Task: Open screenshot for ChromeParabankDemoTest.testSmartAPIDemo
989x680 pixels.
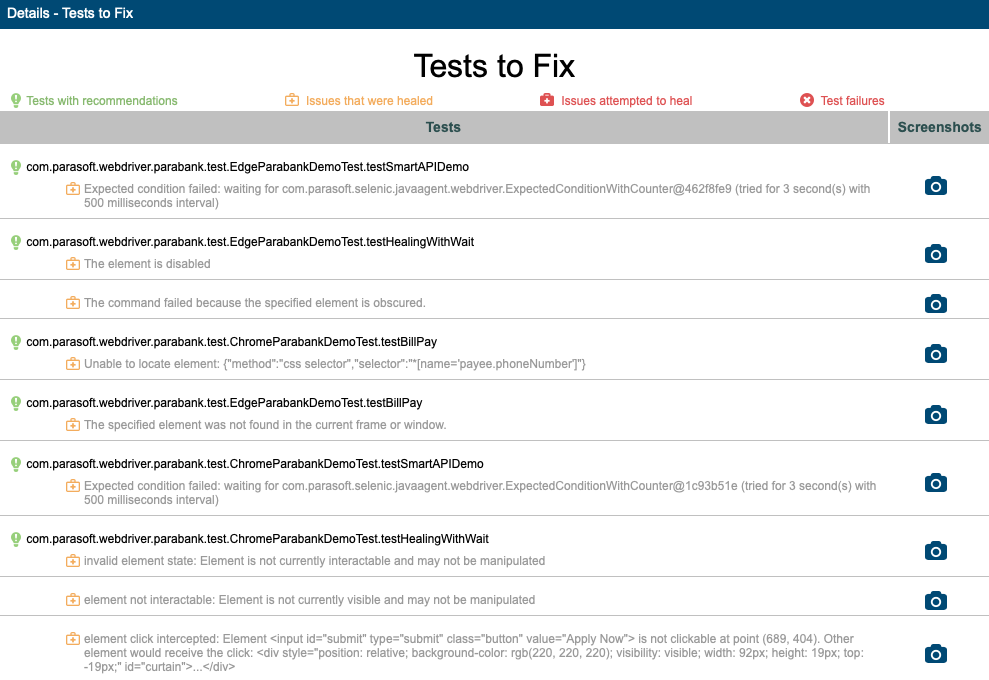Action: (x=935, y=483)
